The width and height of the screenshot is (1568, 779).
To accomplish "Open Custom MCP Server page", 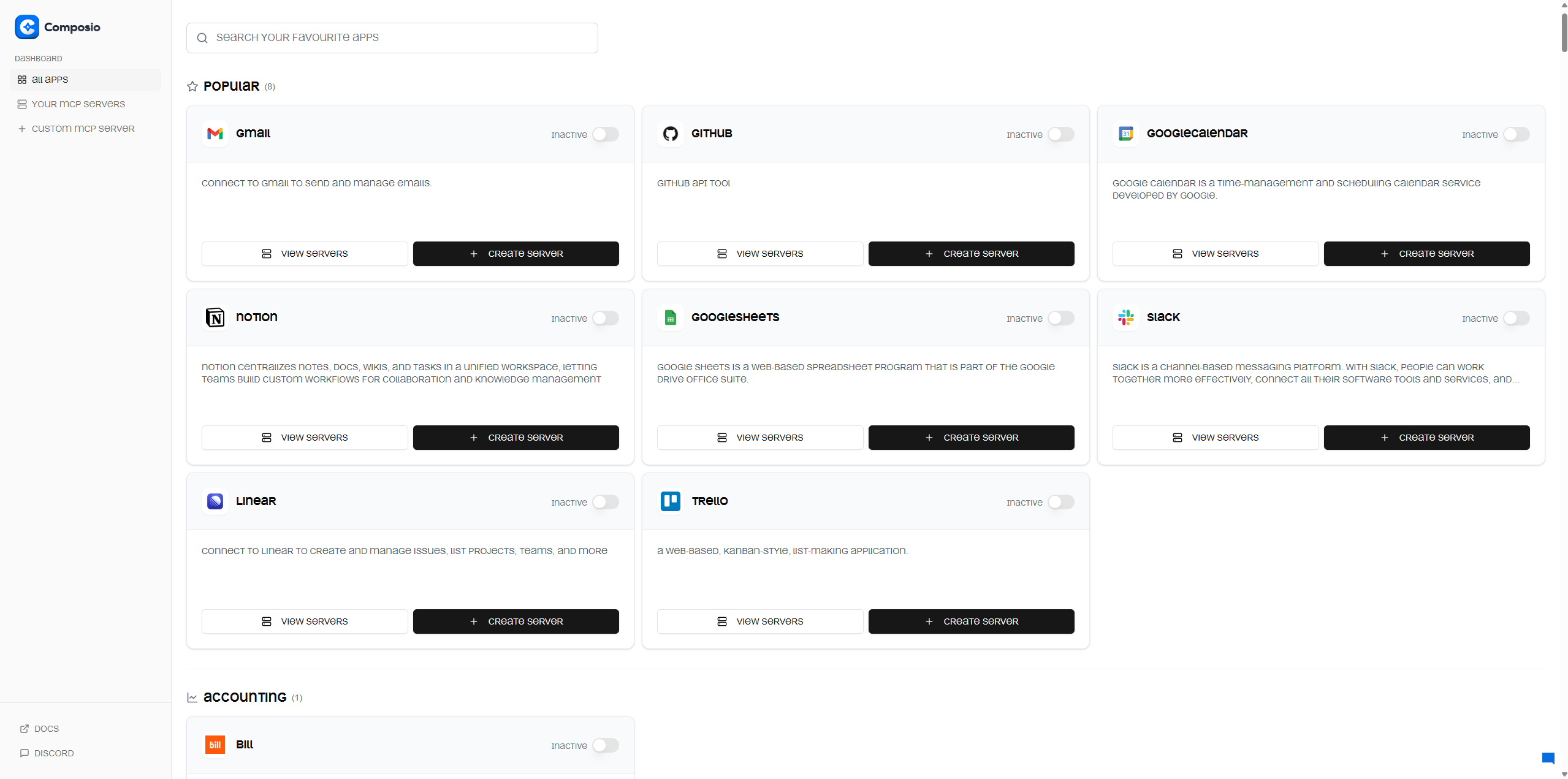I will 85,129.
